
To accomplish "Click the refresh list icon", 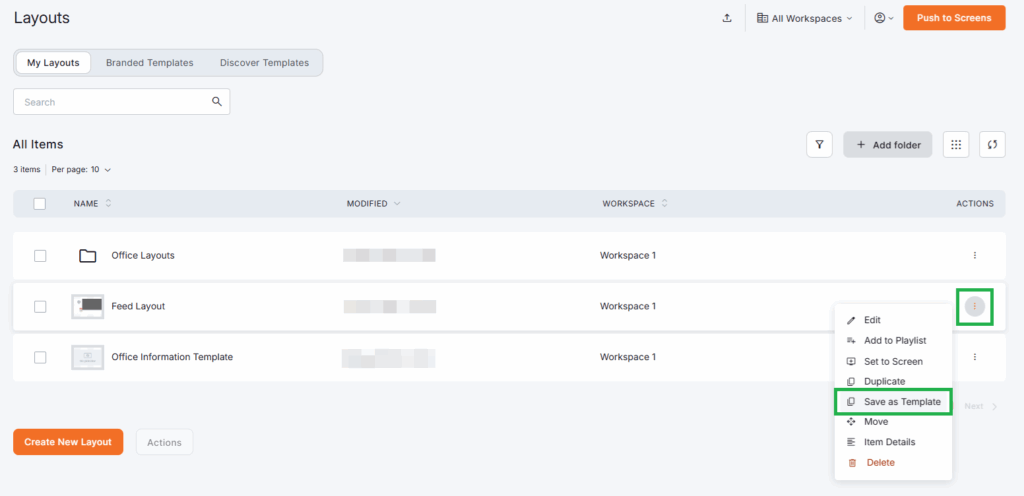I will click(x=992, y=145).
